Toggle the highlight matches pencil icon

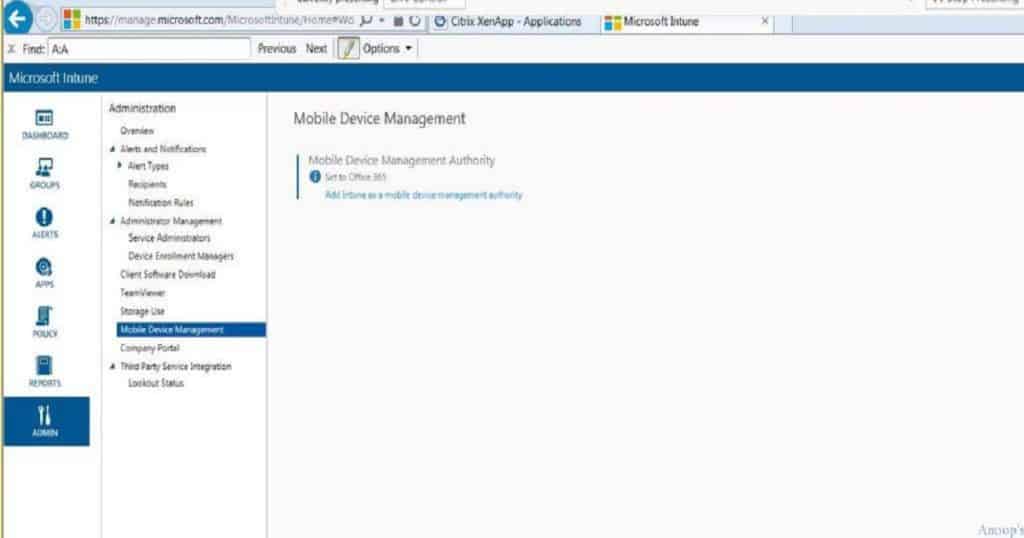point(348,49)
